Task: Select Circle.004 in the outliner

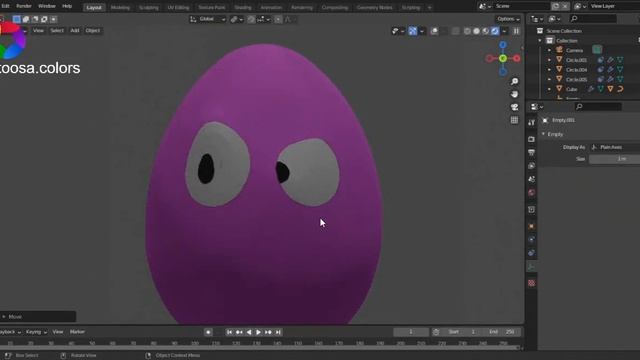Action: tap(576, 70)
